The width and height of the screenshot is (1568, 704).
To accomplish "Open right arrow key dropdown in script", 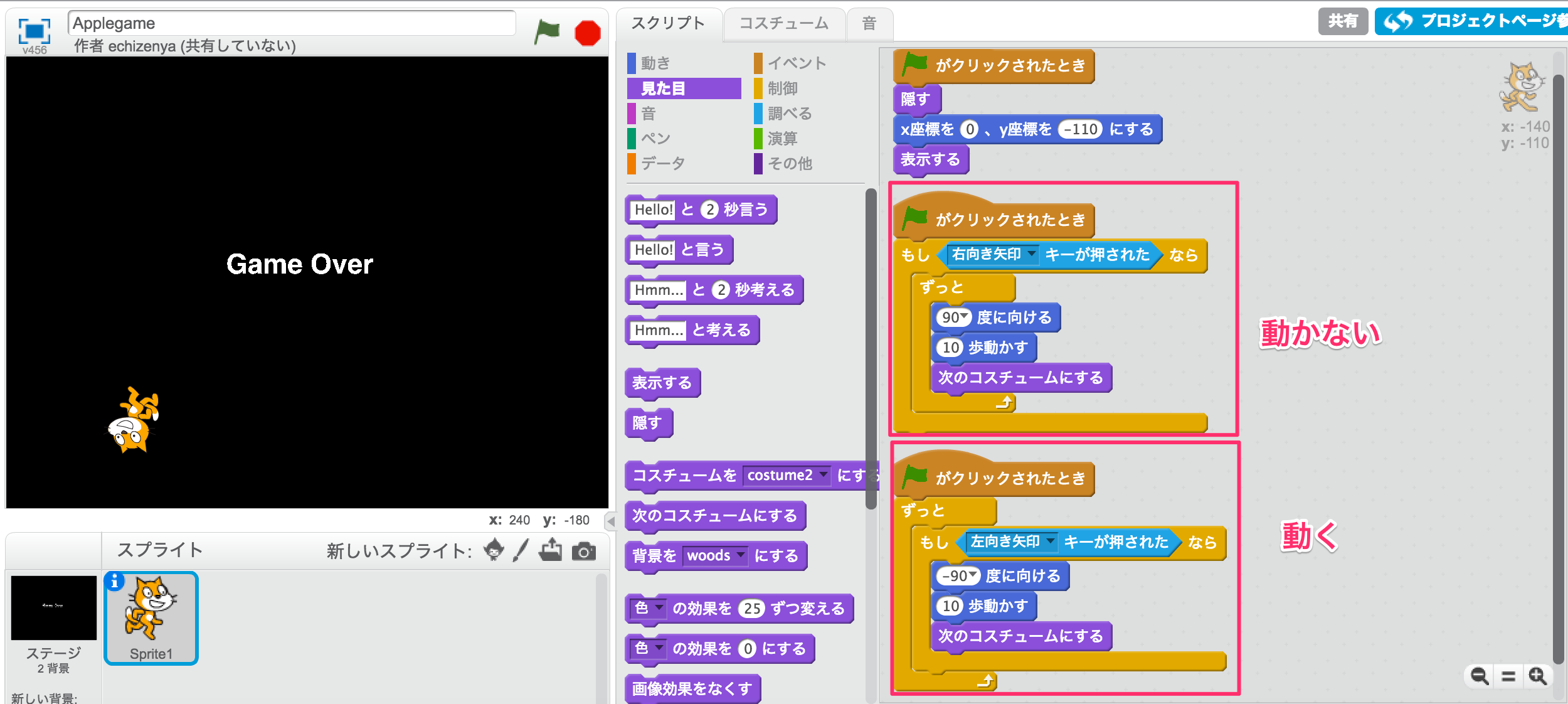I will click(x=1031, y=254).
